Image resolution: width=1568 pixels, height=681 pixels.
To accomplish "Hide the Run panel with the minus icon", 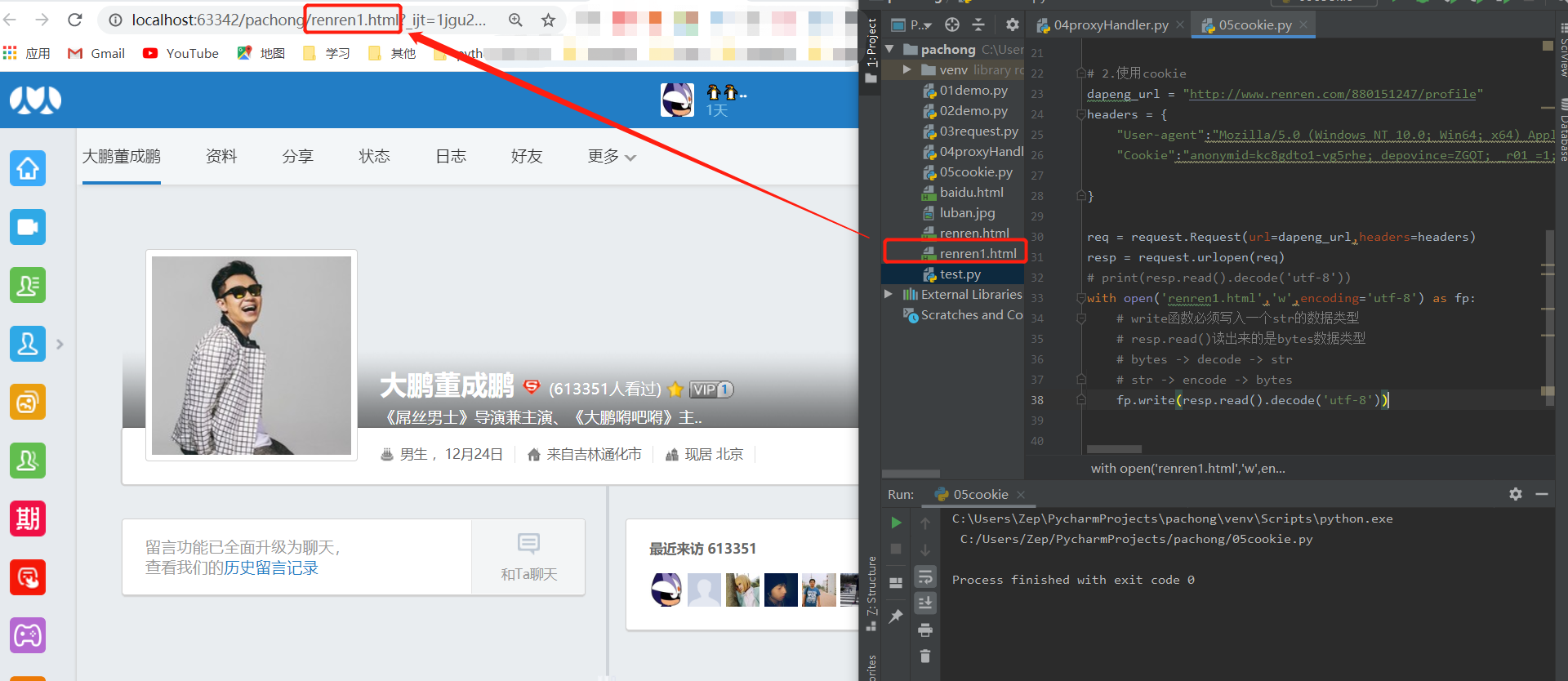I will tap(1542, 494).
